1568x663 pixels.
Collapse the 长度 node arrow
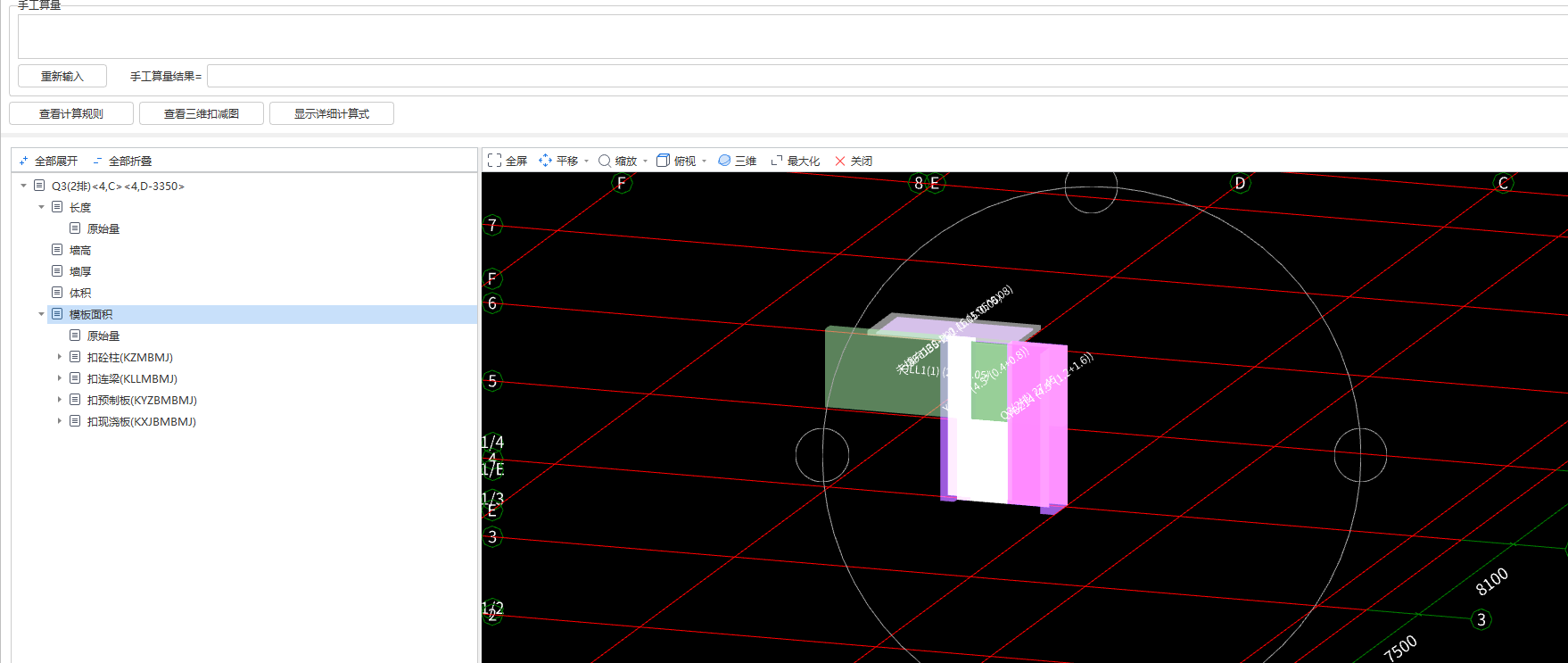(41, 207)
